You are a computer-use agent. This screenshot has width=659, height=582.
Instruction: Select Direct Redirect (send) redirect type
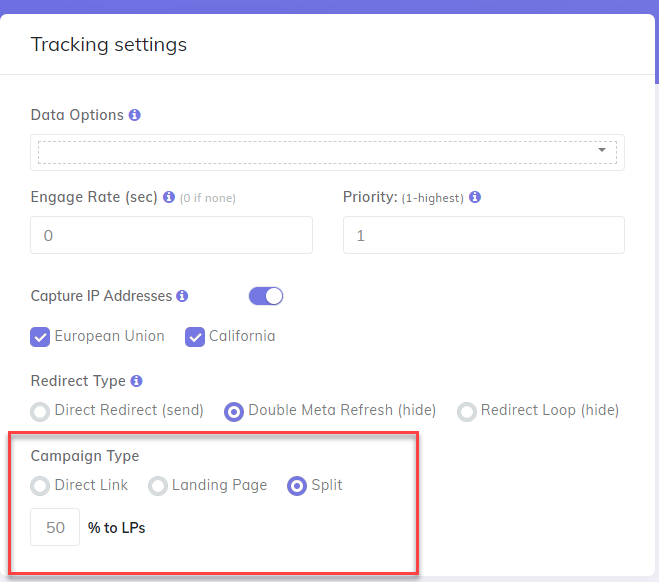coord(41,411)
